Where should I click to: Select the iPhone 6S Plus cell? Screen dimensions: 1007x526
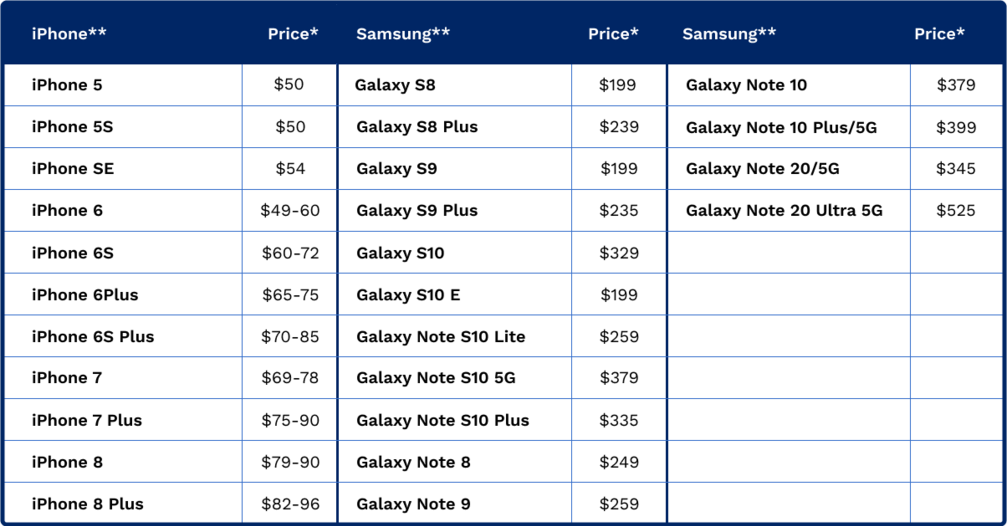coord(93,336)
